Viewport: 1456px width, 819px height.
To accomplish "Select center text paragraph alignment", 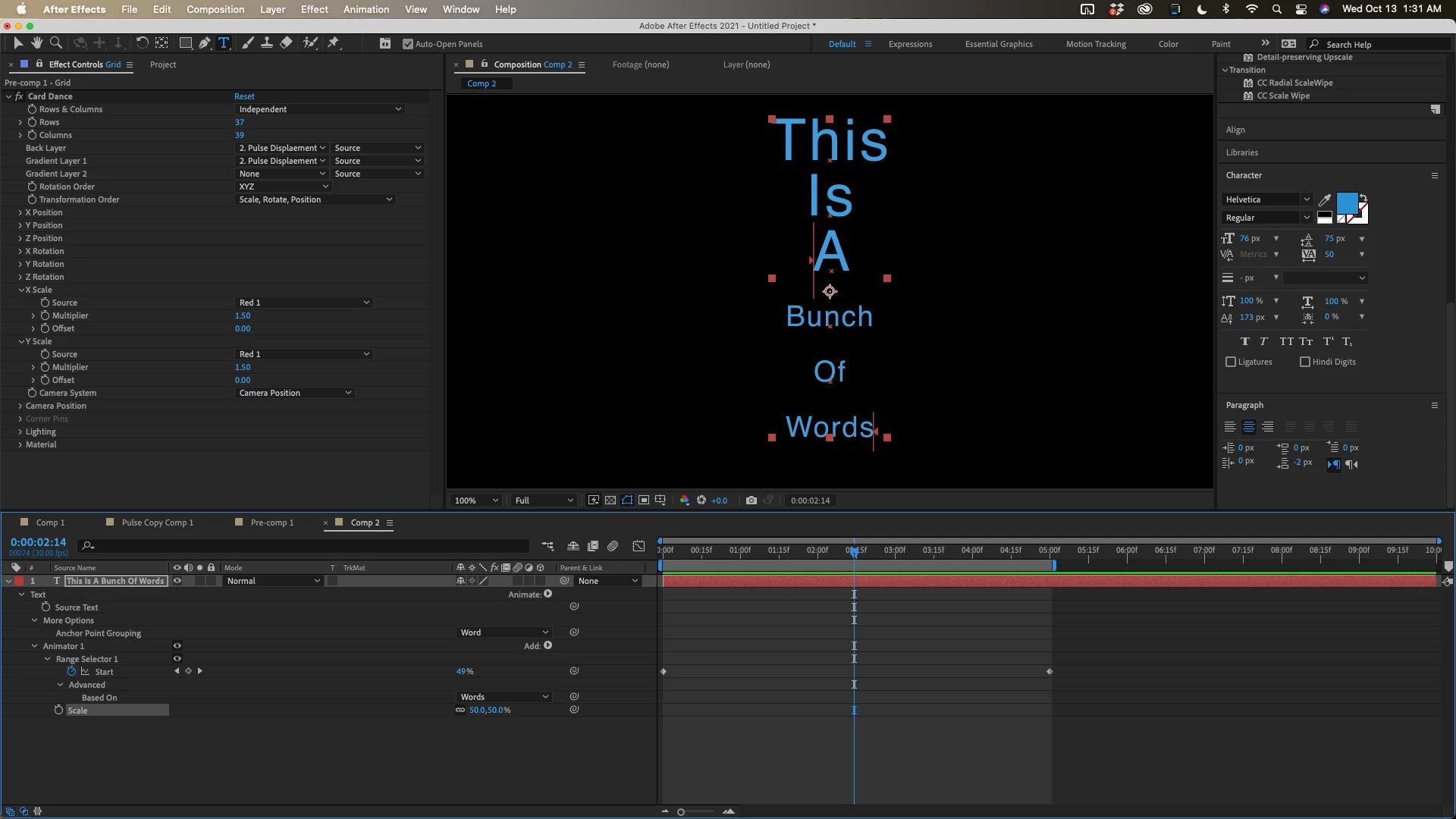I will (x=1248, y=427).
